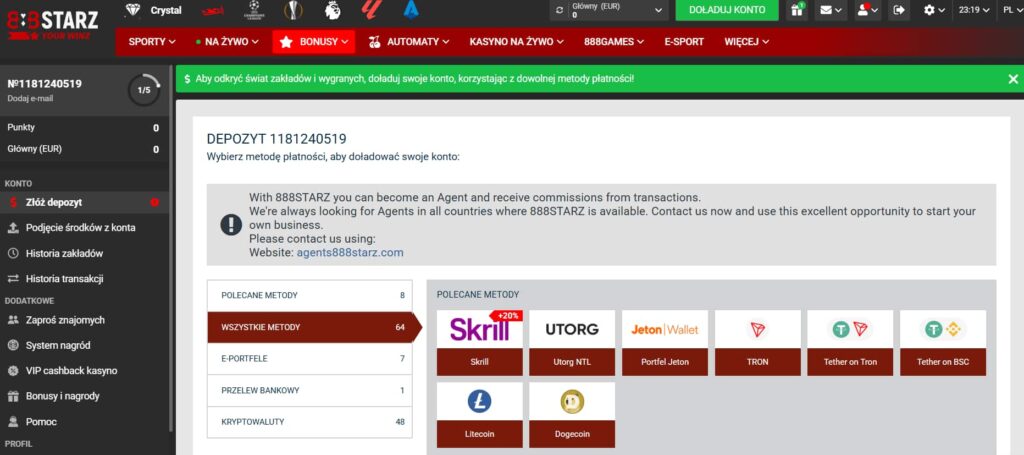
Task: Choose the UTORG payment method logo
Action: click(x=572, y=329)
